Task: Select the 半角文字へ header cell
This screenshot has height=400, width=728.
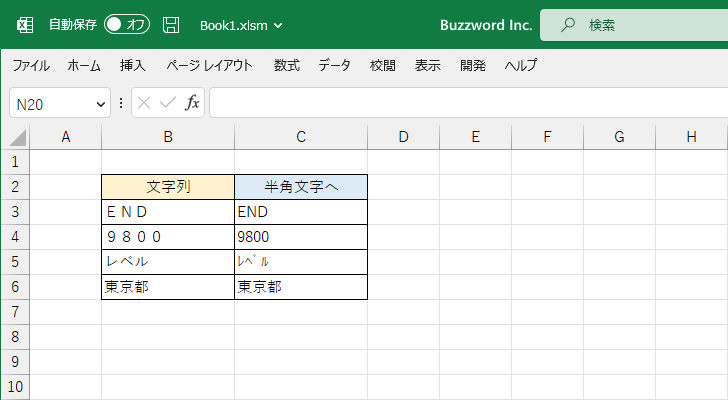Action: tap(301, 187)
